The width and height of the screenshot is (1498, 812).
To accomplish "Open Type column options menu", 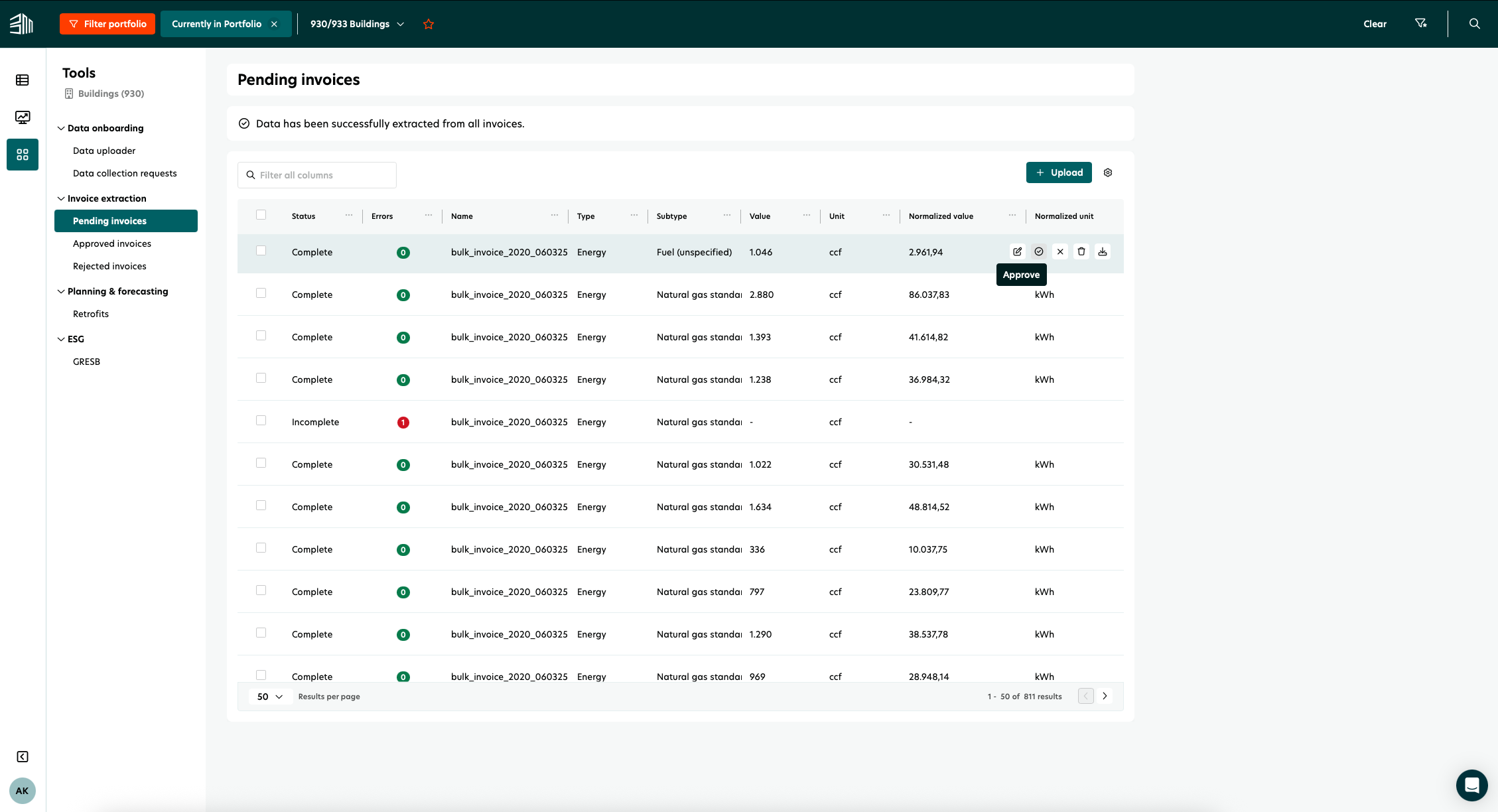I will point(634,215).
